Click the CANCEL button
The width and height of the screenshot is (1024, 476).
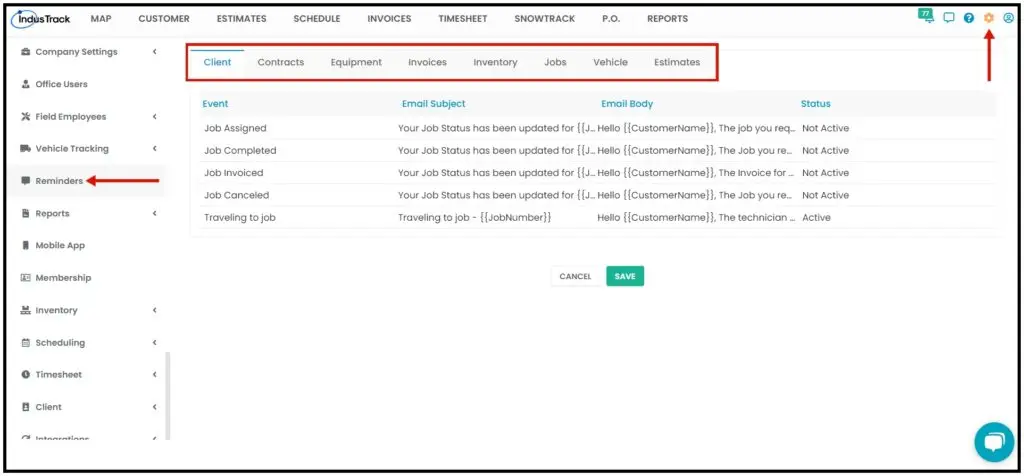click(575, 276)
